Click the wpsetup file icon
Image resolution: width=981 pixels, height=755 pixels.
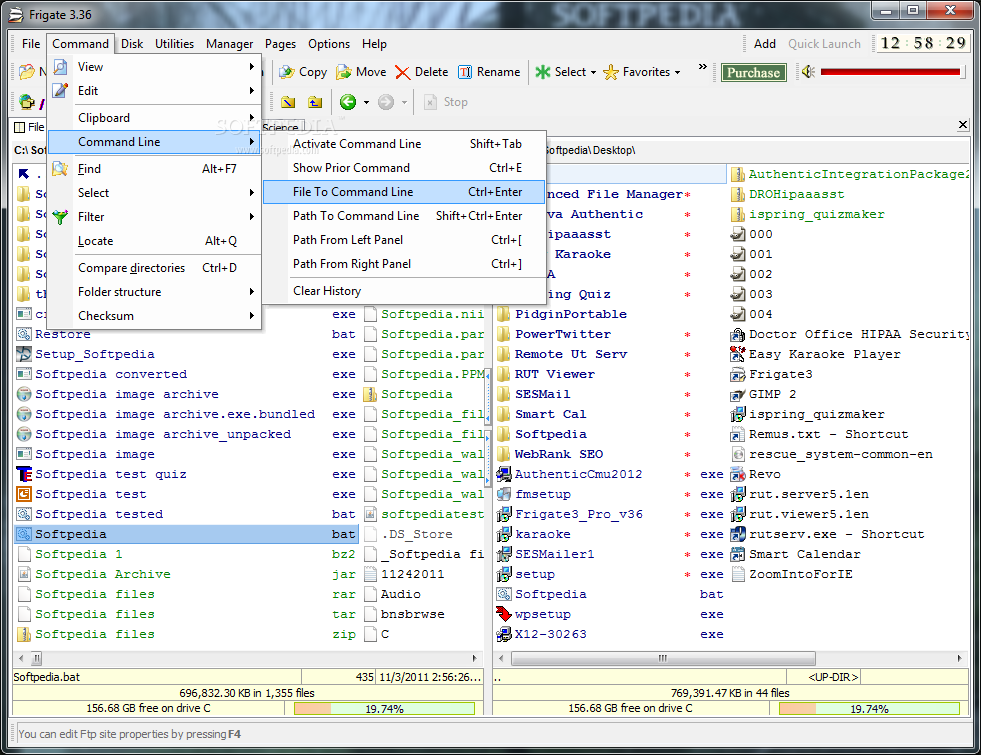click(x=504, y=614)
